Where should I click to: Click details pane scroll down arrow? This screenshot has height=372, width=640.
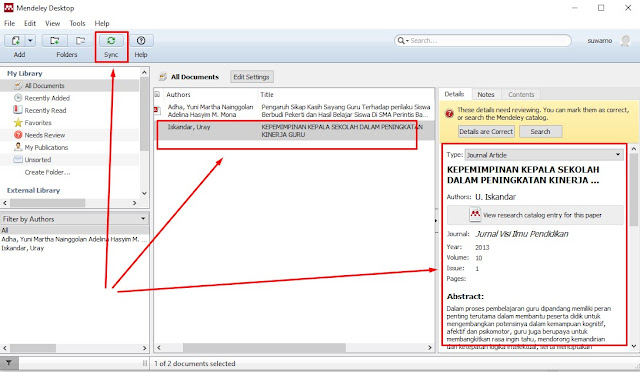point(633,346)
